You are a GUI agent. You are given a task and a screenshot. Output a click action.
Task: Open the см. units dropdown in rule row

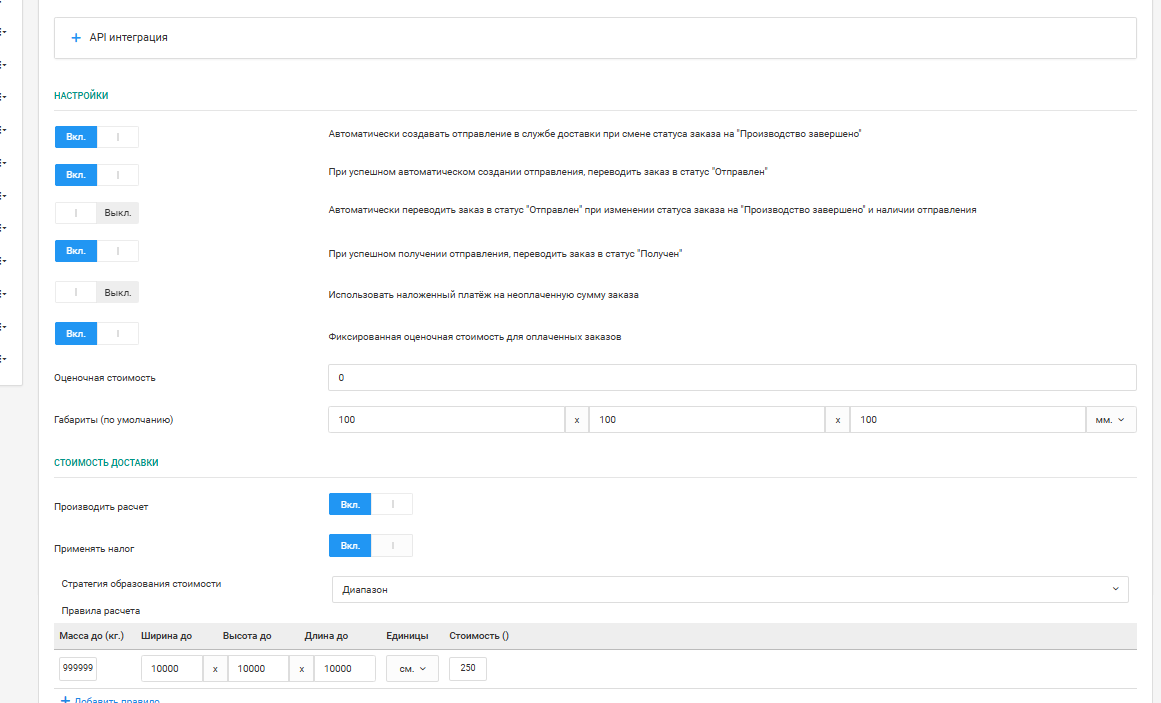point(412,669)
